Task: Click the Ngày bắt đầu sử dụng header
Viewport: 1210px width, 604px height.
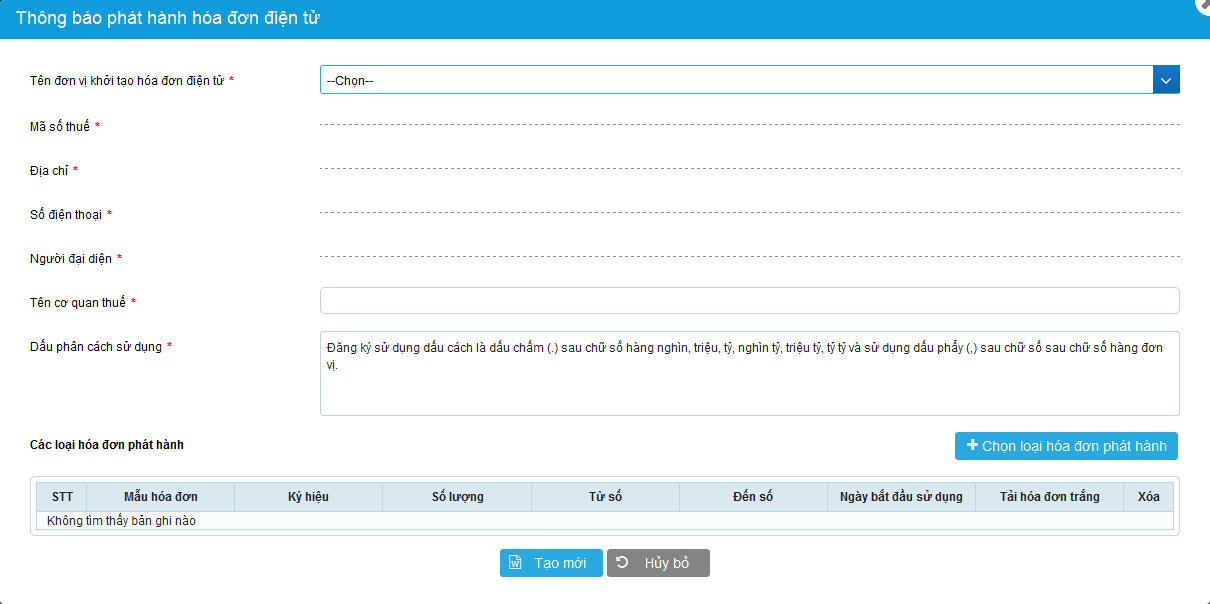Action: [901, 497]
